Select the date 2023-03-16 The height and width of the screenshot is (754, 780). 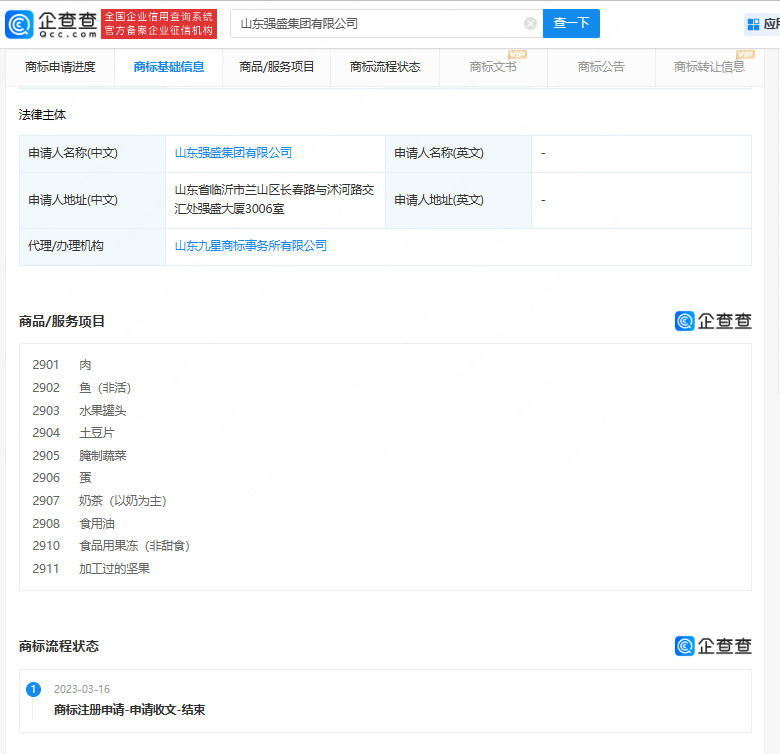coord(82,689)
